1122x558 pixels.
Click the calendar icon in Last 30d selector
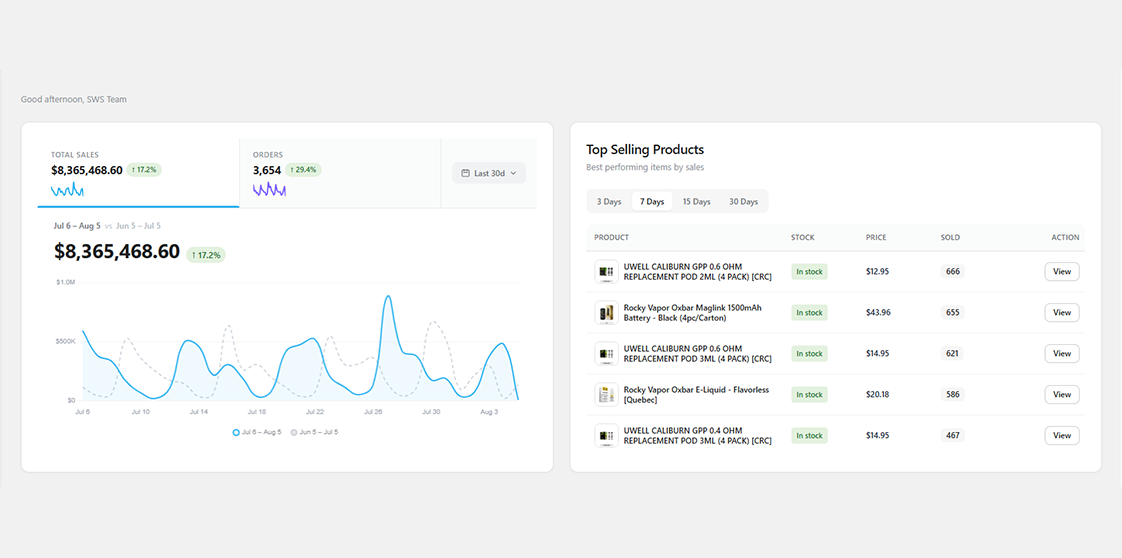coord(465,173)
